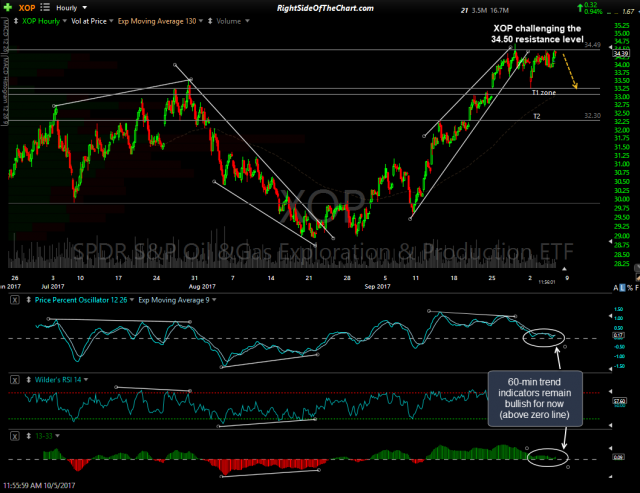Click the 30.00 price scale value
Image resolution: width=640 pixels, height=493 pixels.
coord(622,199)
